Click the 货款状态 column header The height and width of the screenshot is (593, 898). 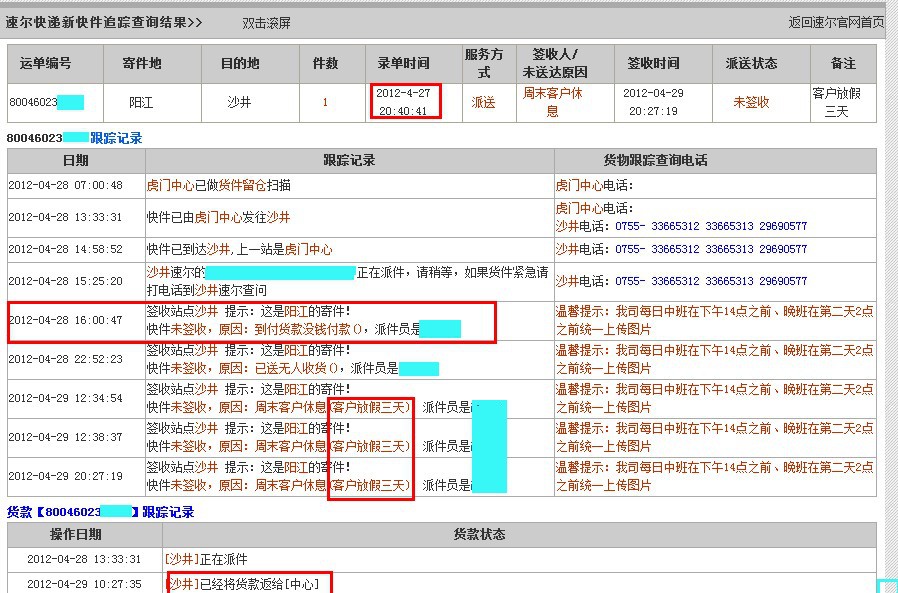coord(479,535)
